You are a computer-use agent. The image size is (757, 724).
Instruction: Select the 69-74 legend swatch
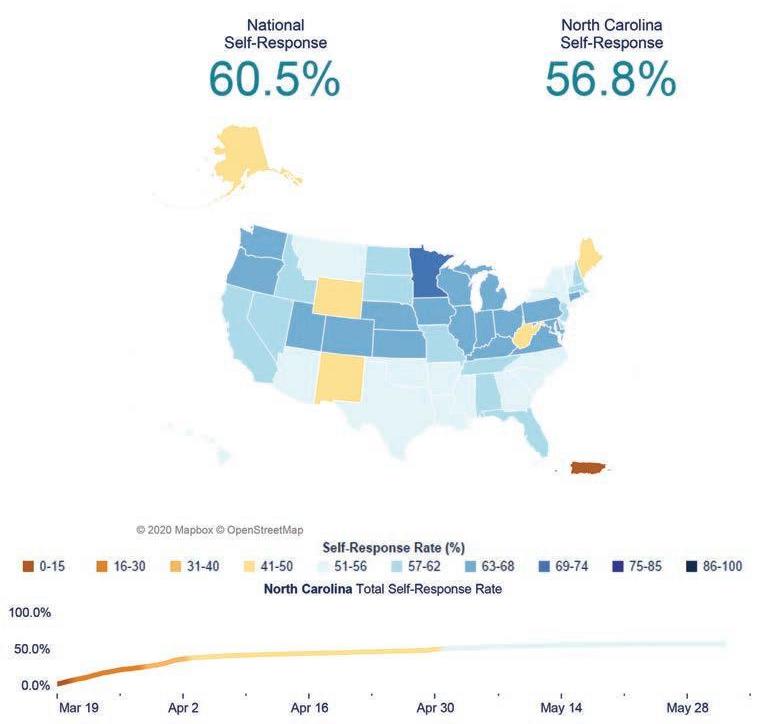point(544,566)
